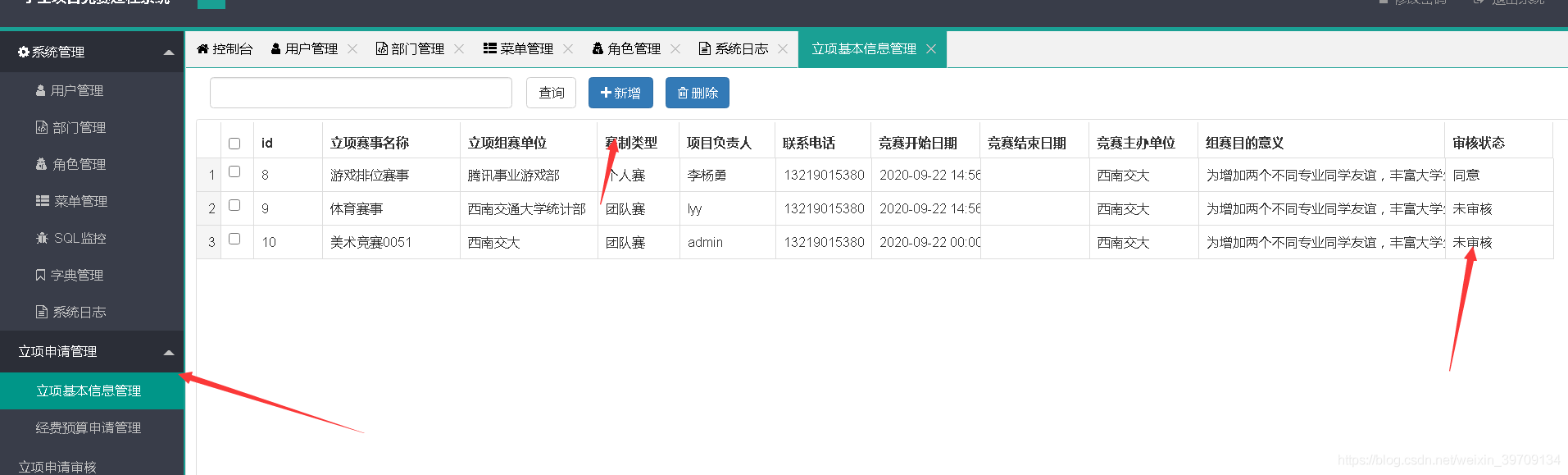Screen dimensions: 1568x475
Task: Close the 部门管理 tab
Action: coord(459,49)
